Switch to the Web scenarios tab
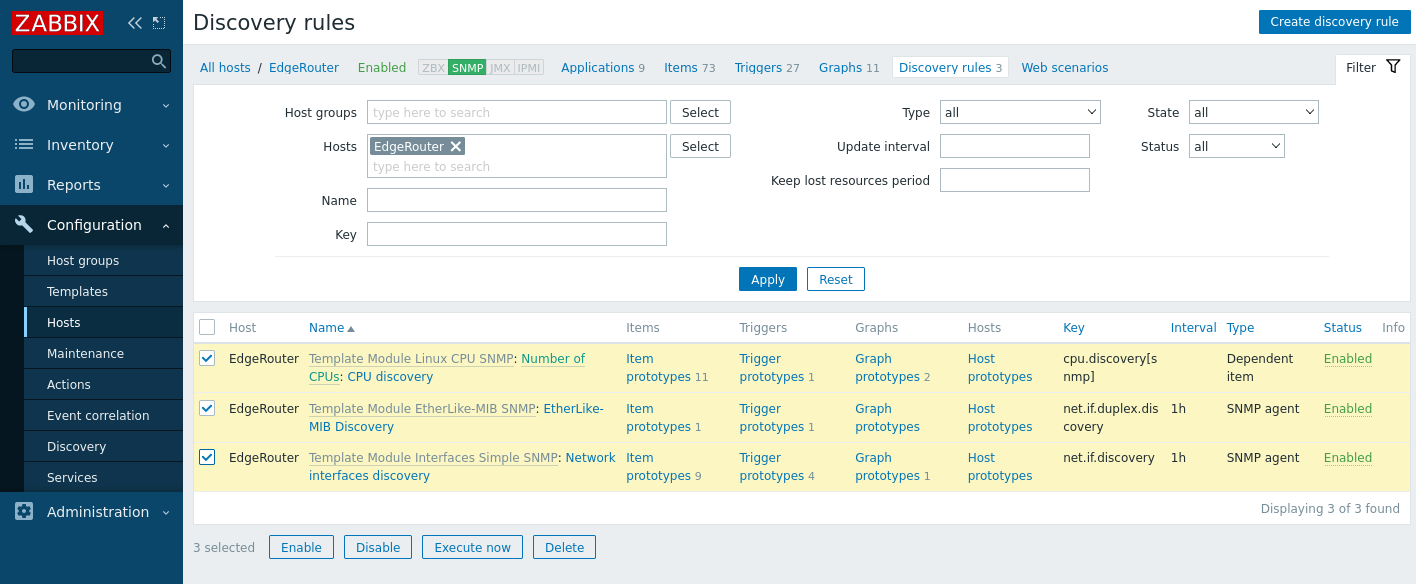This screenshot has width=1416, height=584. click(x=1064, y=68)
